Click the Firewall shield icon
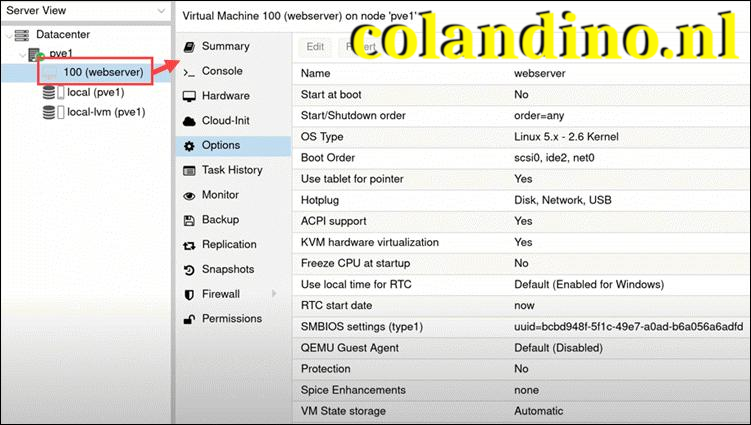The height and width of the screenshot is (425, 751). [x=189, y=295]
